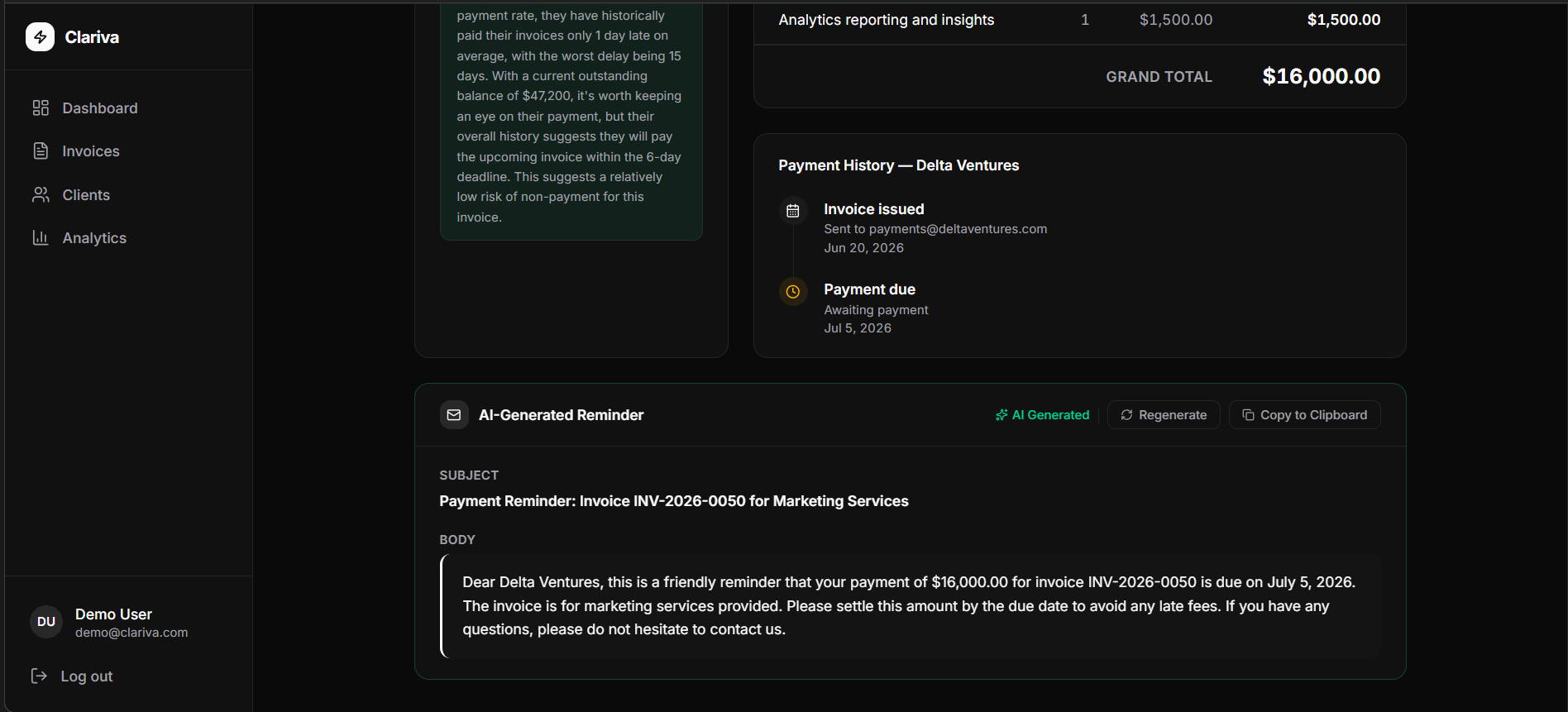The height and width of the screenshot is (712, 1568).
Task: Click the AI Generated badge
Action: point(1043,415)
